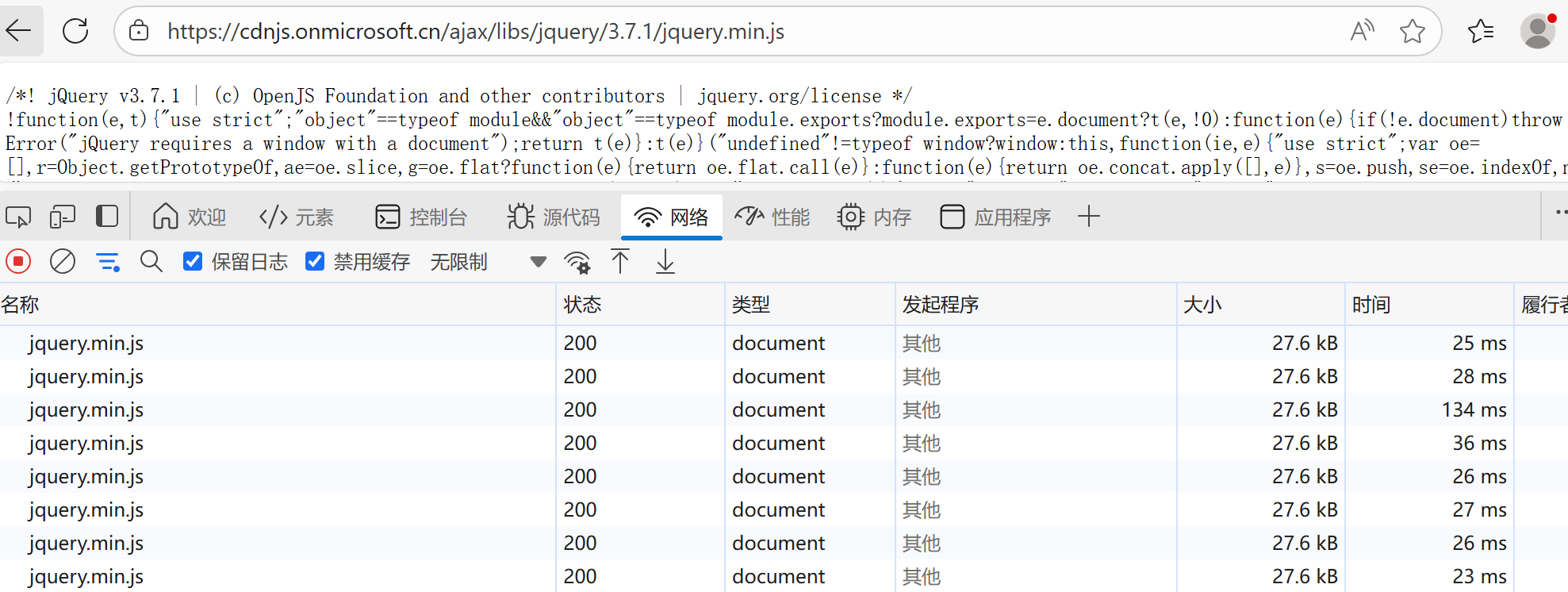1568x592 pixels.
Task: Toggle the DevTools sidebar dock icon
Action: click(x=107, y=217)
